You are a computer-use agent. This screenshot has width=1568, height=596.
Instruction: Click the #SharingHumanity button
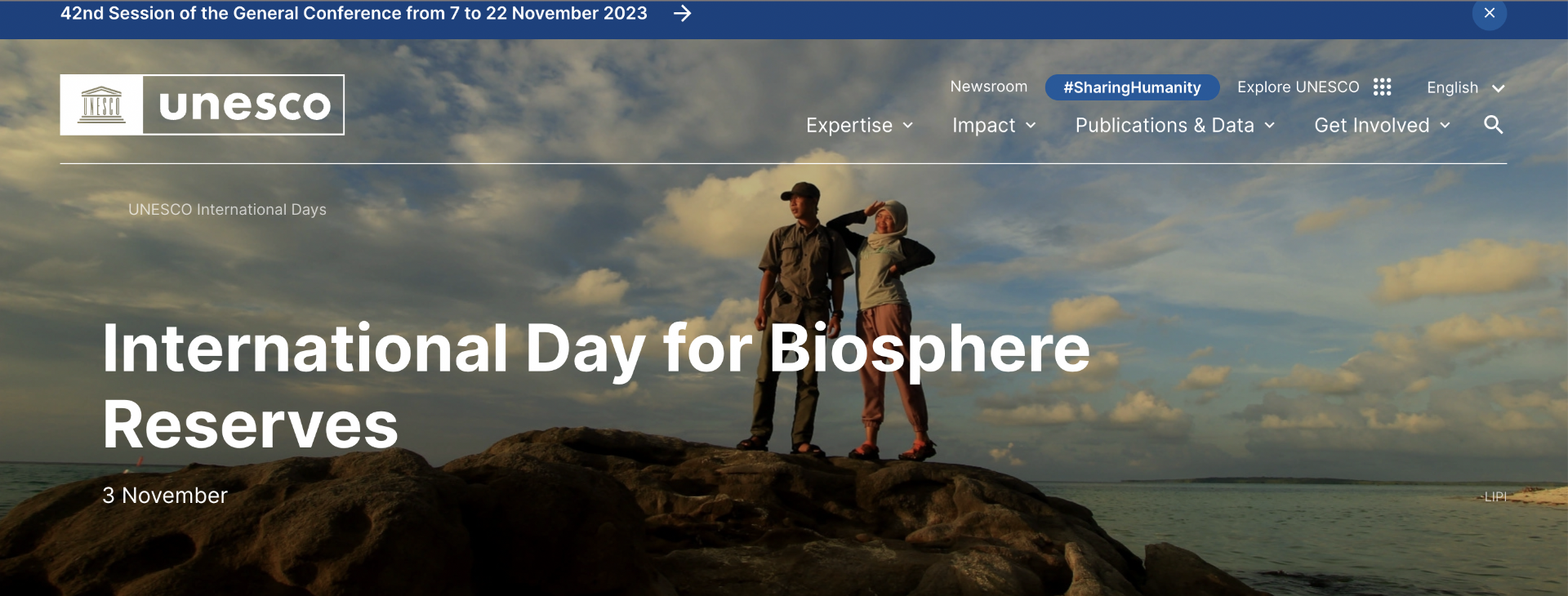coord(1132,87)
